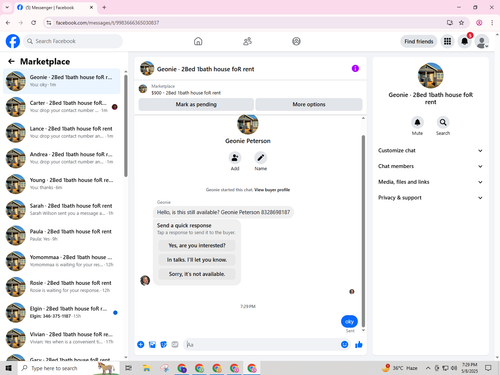Open Yomommaa conversation in list
The width and height of the screenshot is (500, 375).
62,261
